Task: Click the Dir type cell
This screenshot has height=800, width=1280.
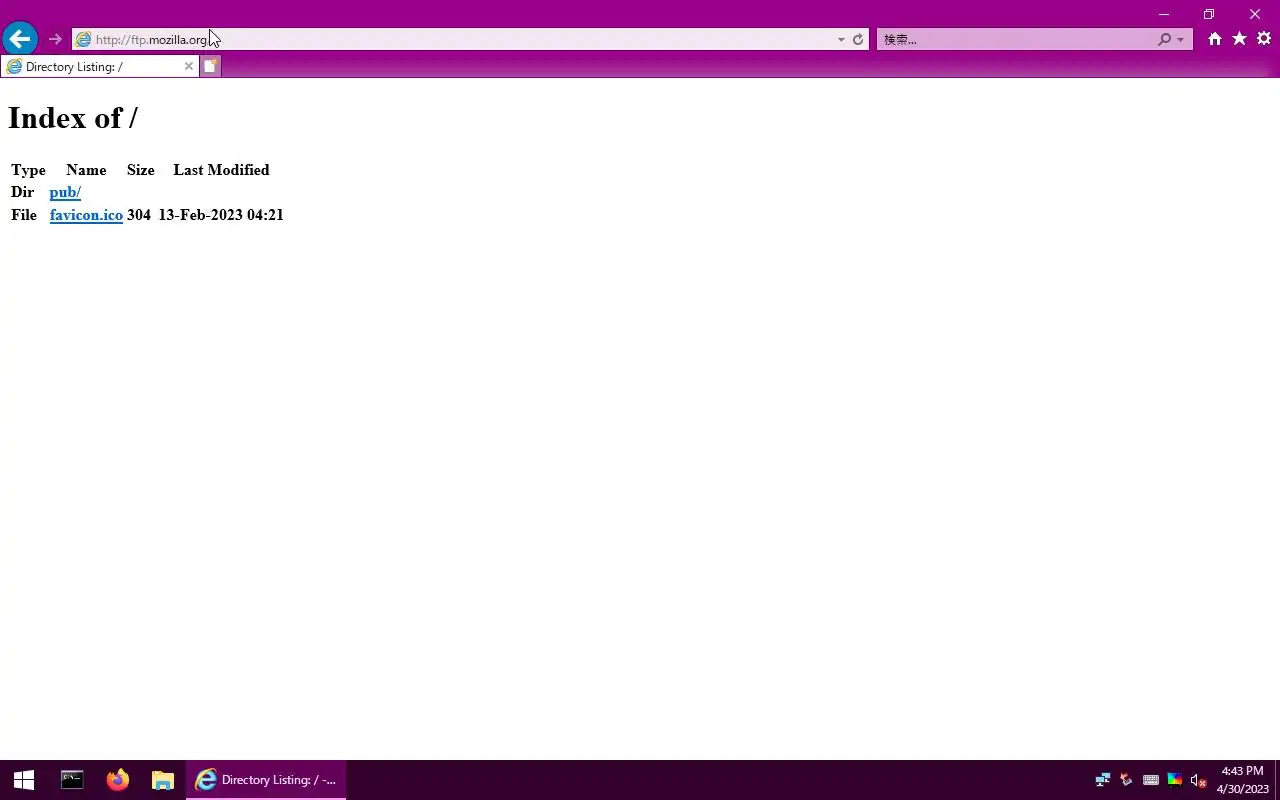Action: coord(22,192)
